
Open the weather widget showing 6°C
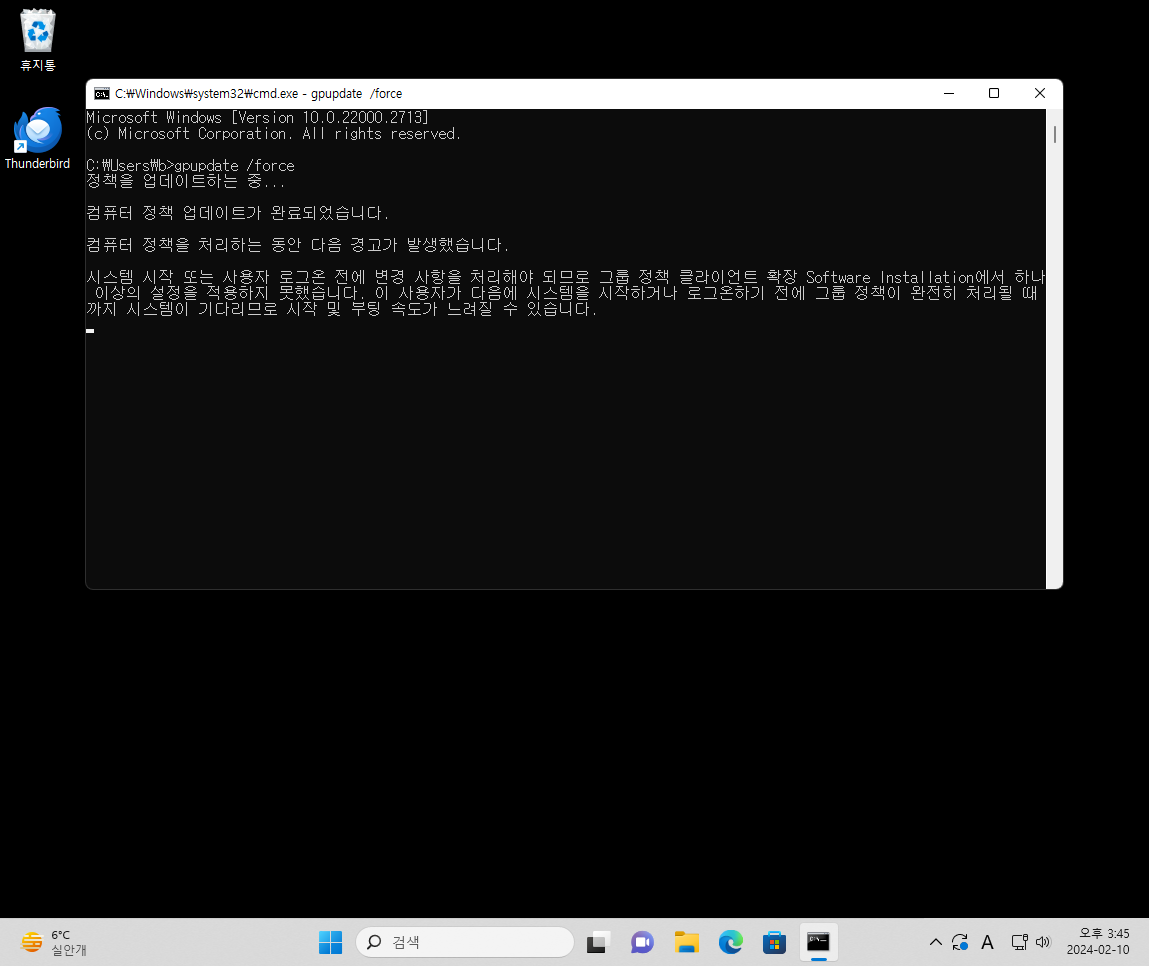click(53, 942)
